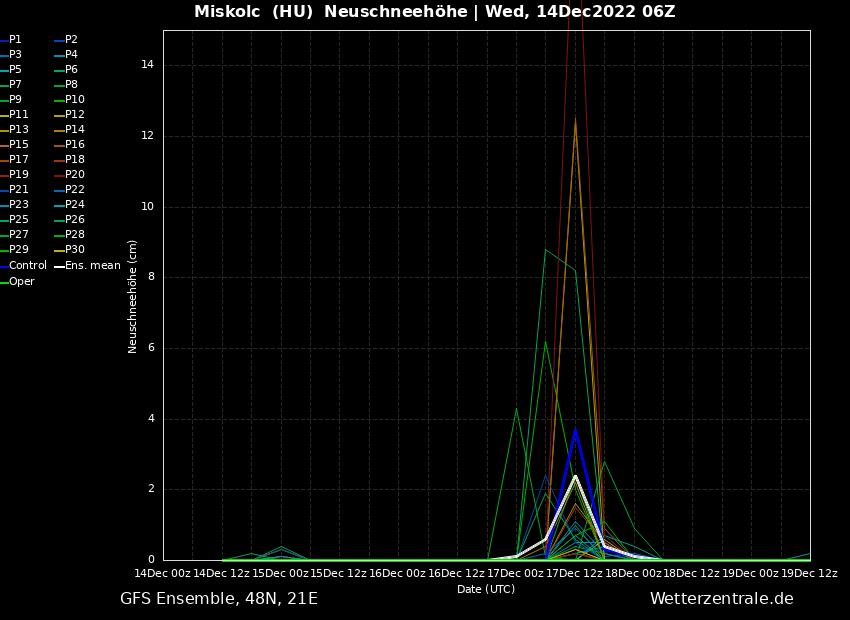Viewport: 850px width, 620px height.
Task: Select the P20 legend label
Action: click(75, 175)
